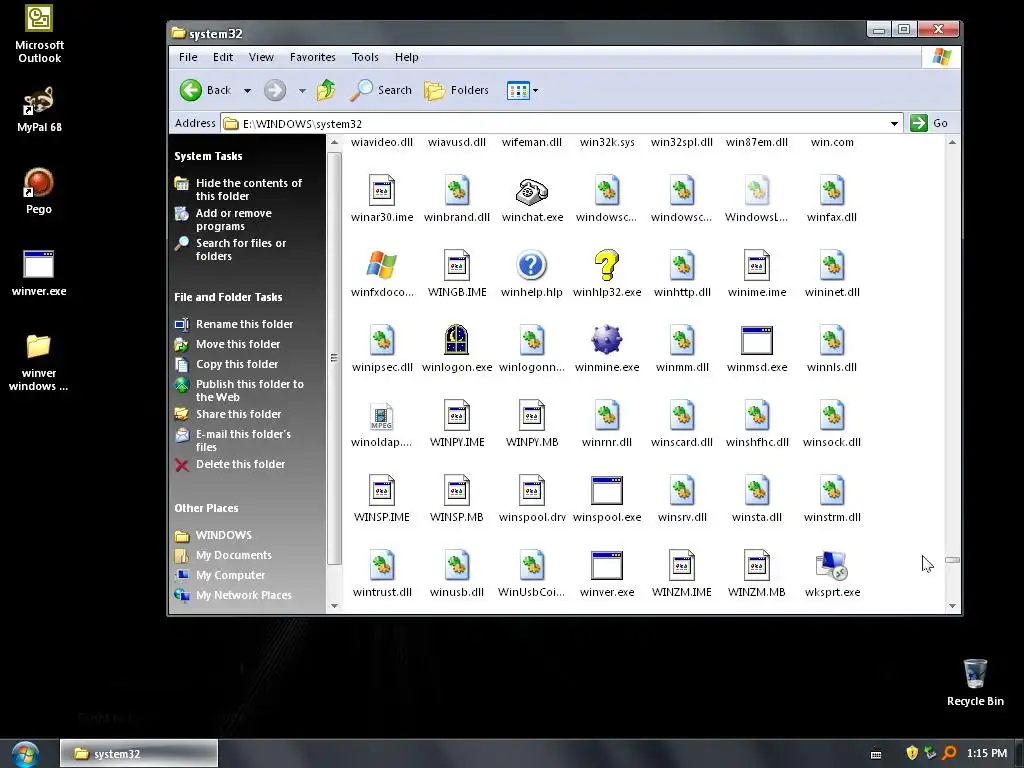Select the wininet.dll file icon

click(832, 266)
